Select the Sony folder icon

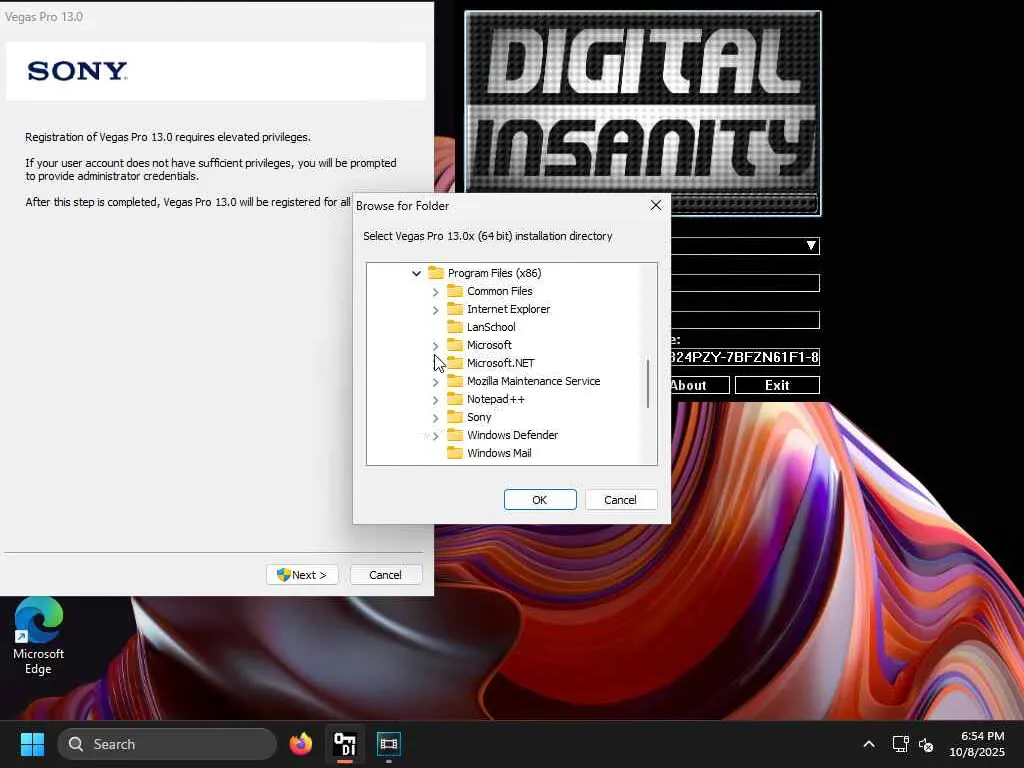pos(455,417)
